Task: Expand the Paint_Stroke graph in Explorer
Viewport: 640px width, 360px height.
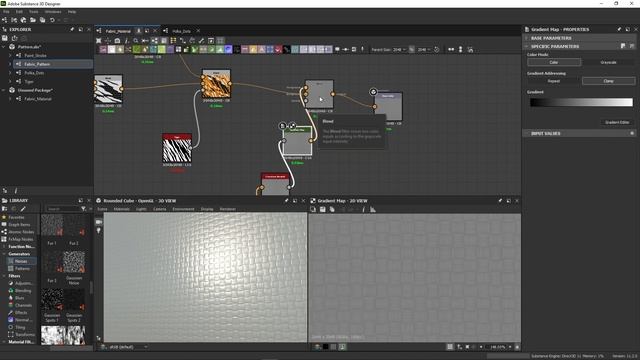Action: click(x=10, y=55)
